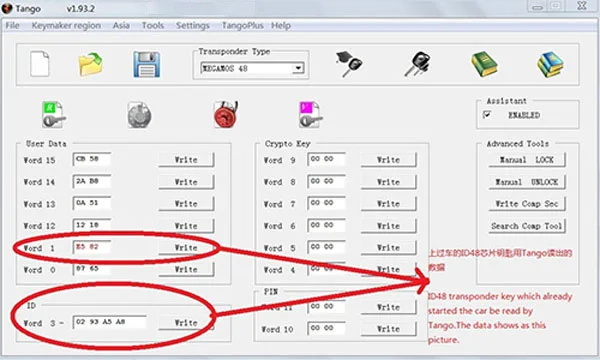Click the Tango app logo icon
600x360 pixels.
coord(7,8)
